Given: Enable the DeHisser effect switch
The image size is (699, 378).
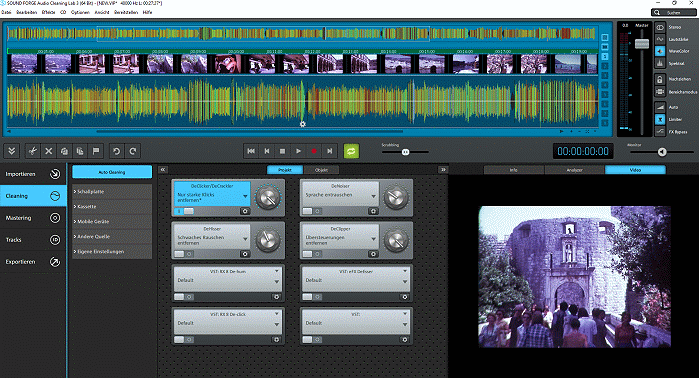Looking at the screenshot, I should 184,254.
